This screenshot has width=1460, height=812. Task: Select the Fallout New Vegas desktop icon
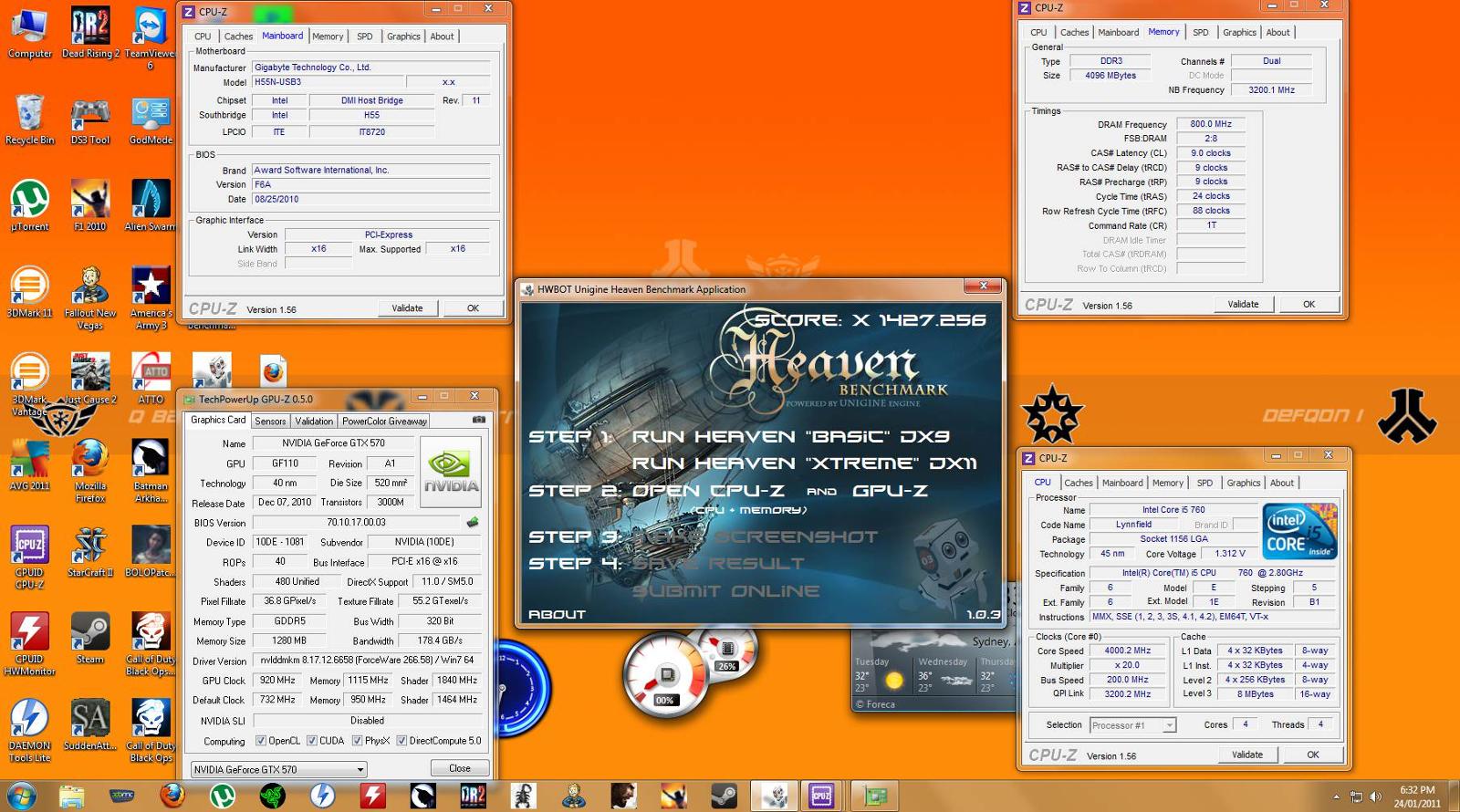pos(90,298)
